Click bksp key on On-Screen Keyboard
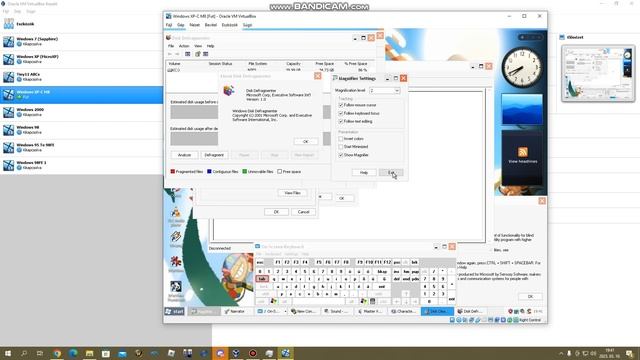This screenshot has width=640, height=360. pyautogui.click(x=382, y=271)
